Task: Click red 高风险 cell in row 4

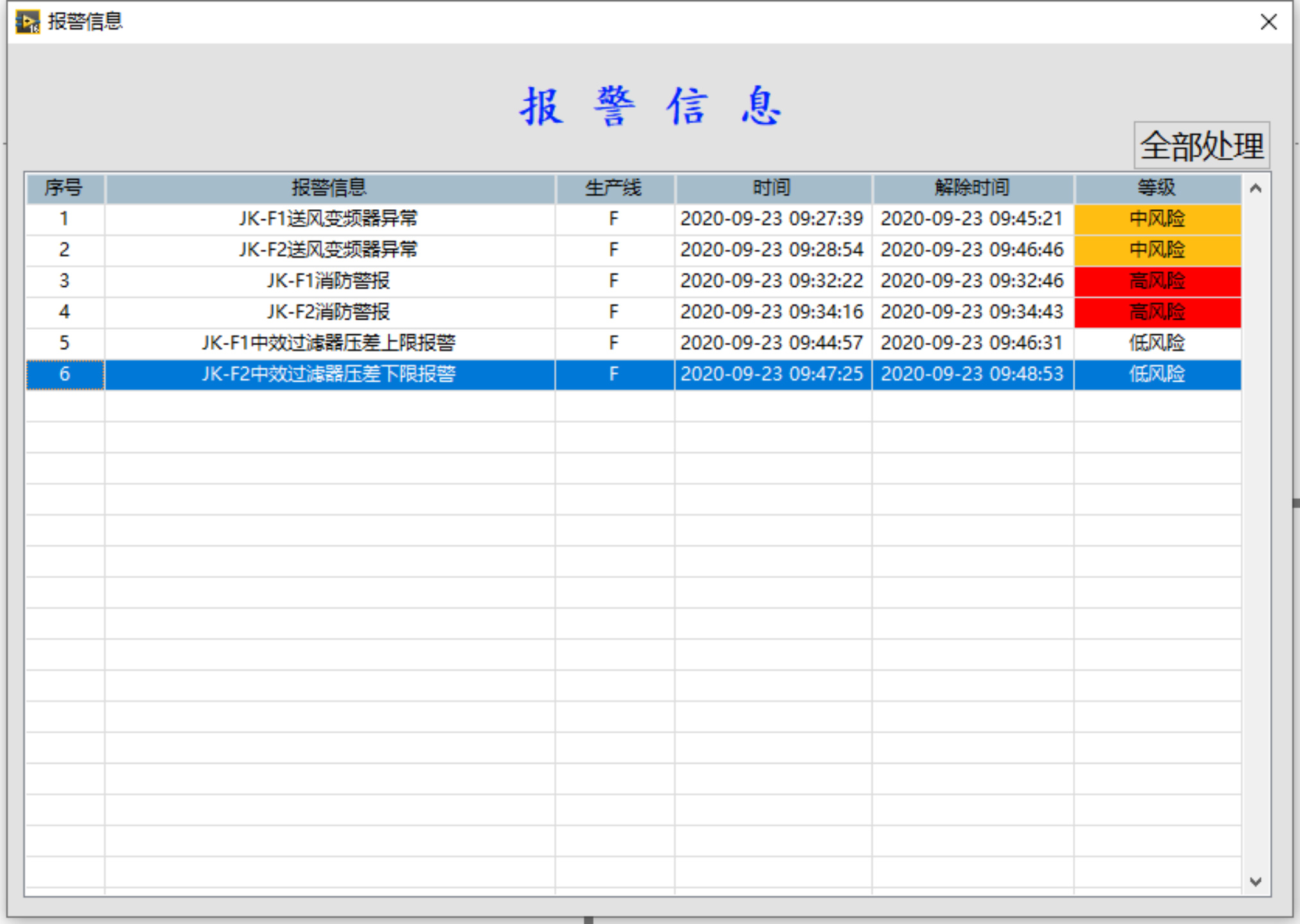Action: coord(1157,312)
